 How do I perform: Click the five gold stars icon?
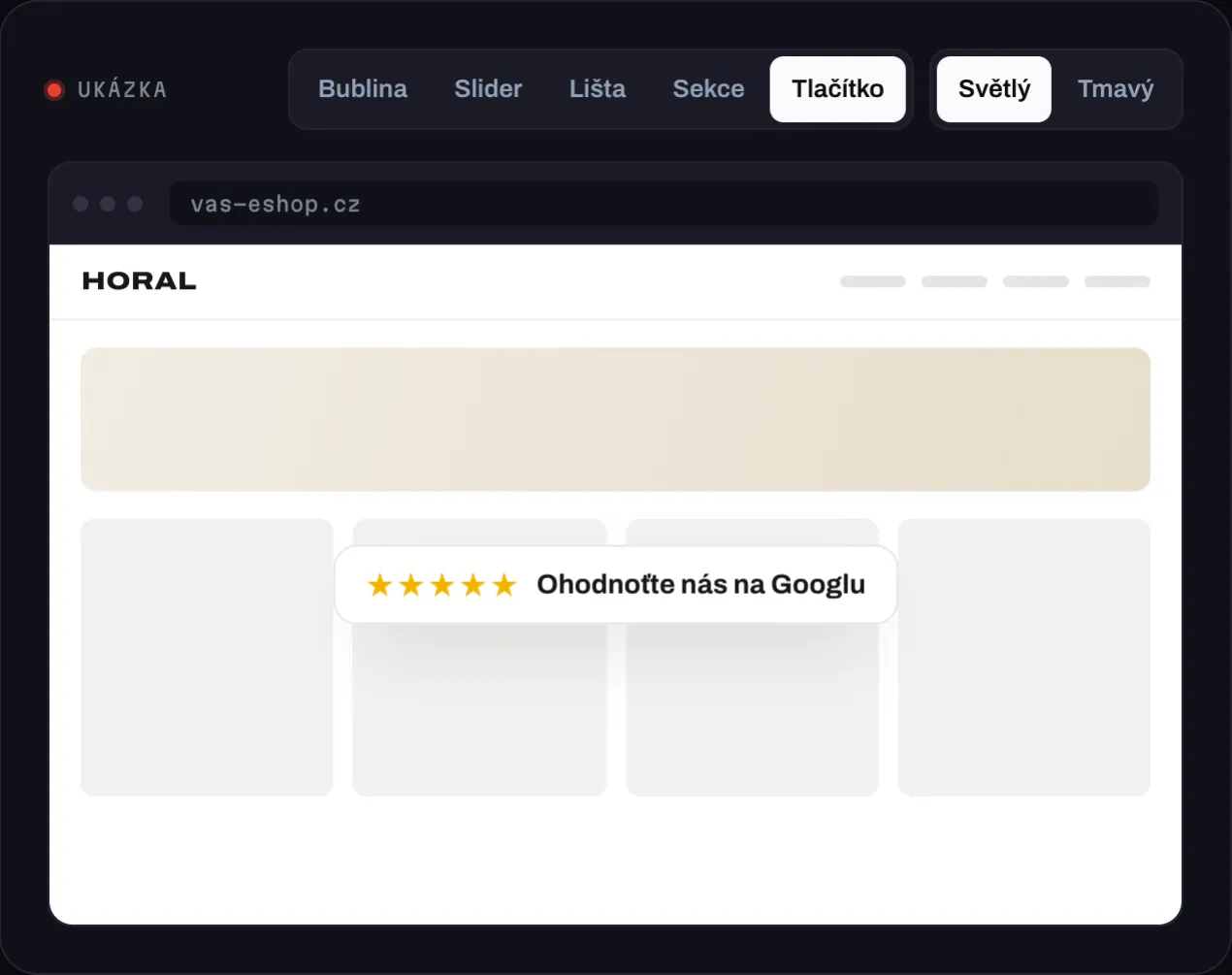pyautogui.click(x=442, y=585)
